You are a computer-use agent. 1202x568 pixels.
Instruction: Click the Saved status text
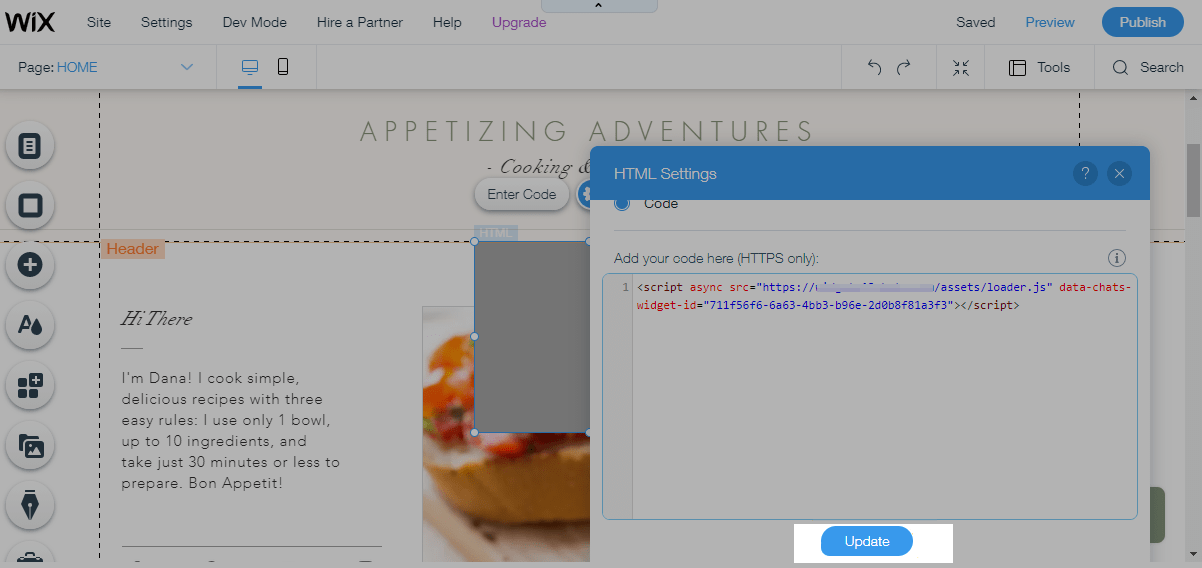pos(975,22)
